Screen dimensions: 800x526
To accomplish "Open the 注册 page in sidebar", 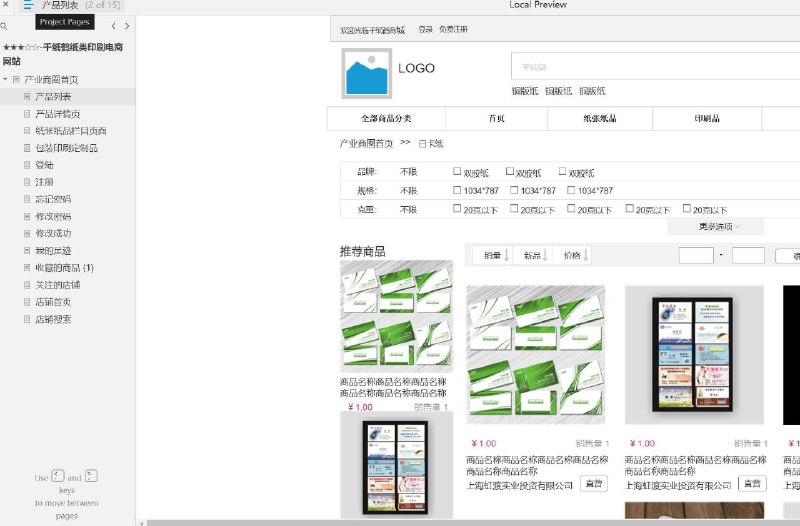I will 44,182.
